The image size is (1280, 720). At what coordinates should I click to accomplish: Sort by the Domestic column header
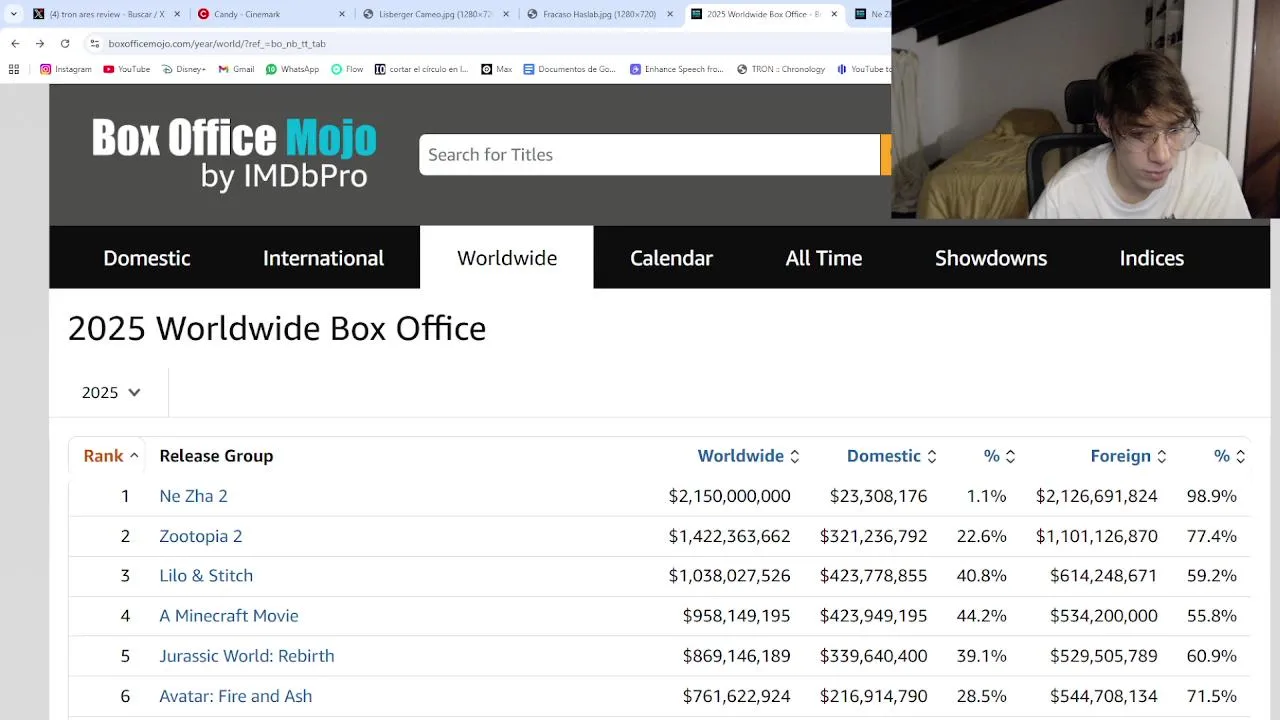[x=892, y=456]
